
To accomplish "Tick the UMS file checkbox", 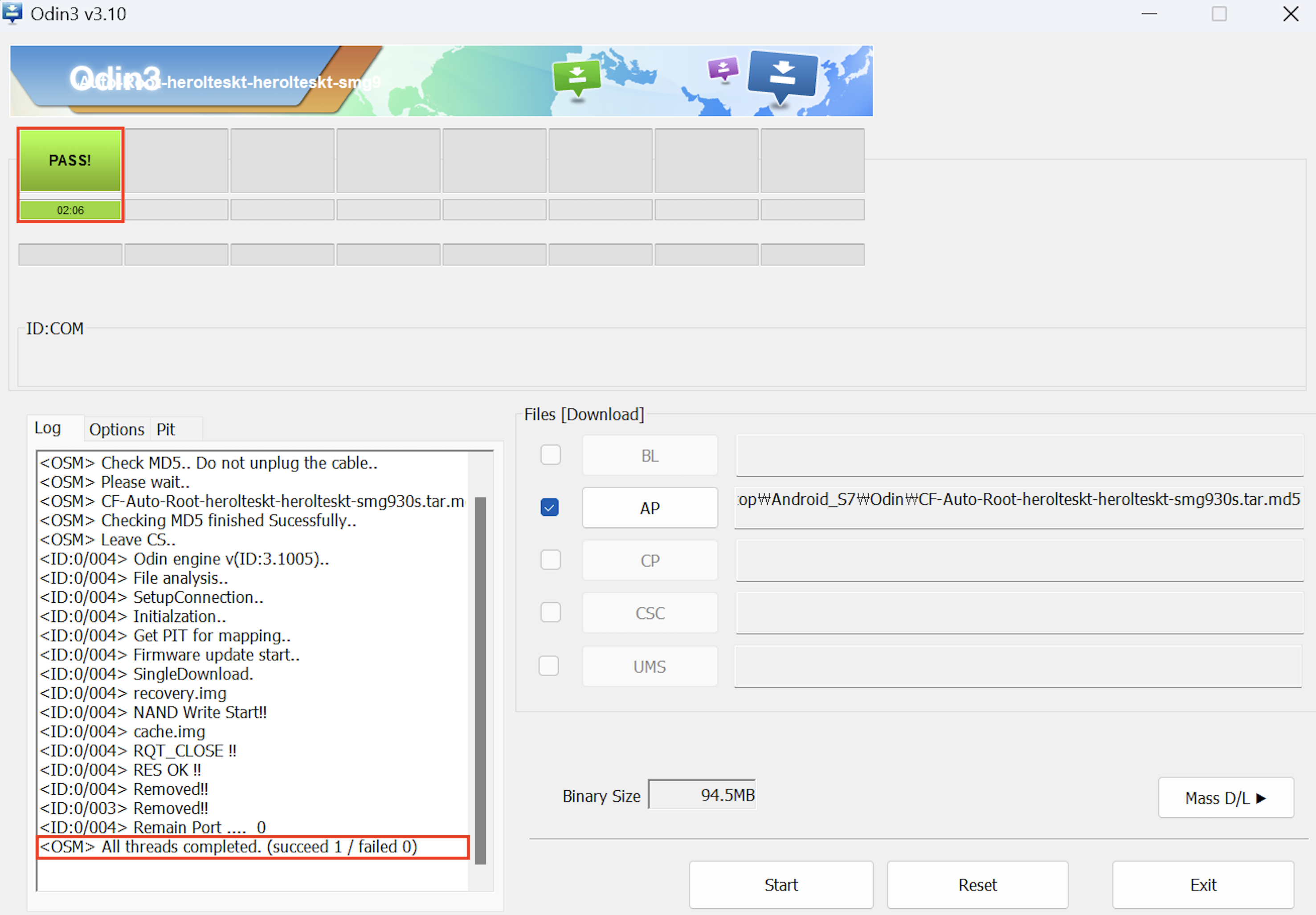I will pos(548,666).
